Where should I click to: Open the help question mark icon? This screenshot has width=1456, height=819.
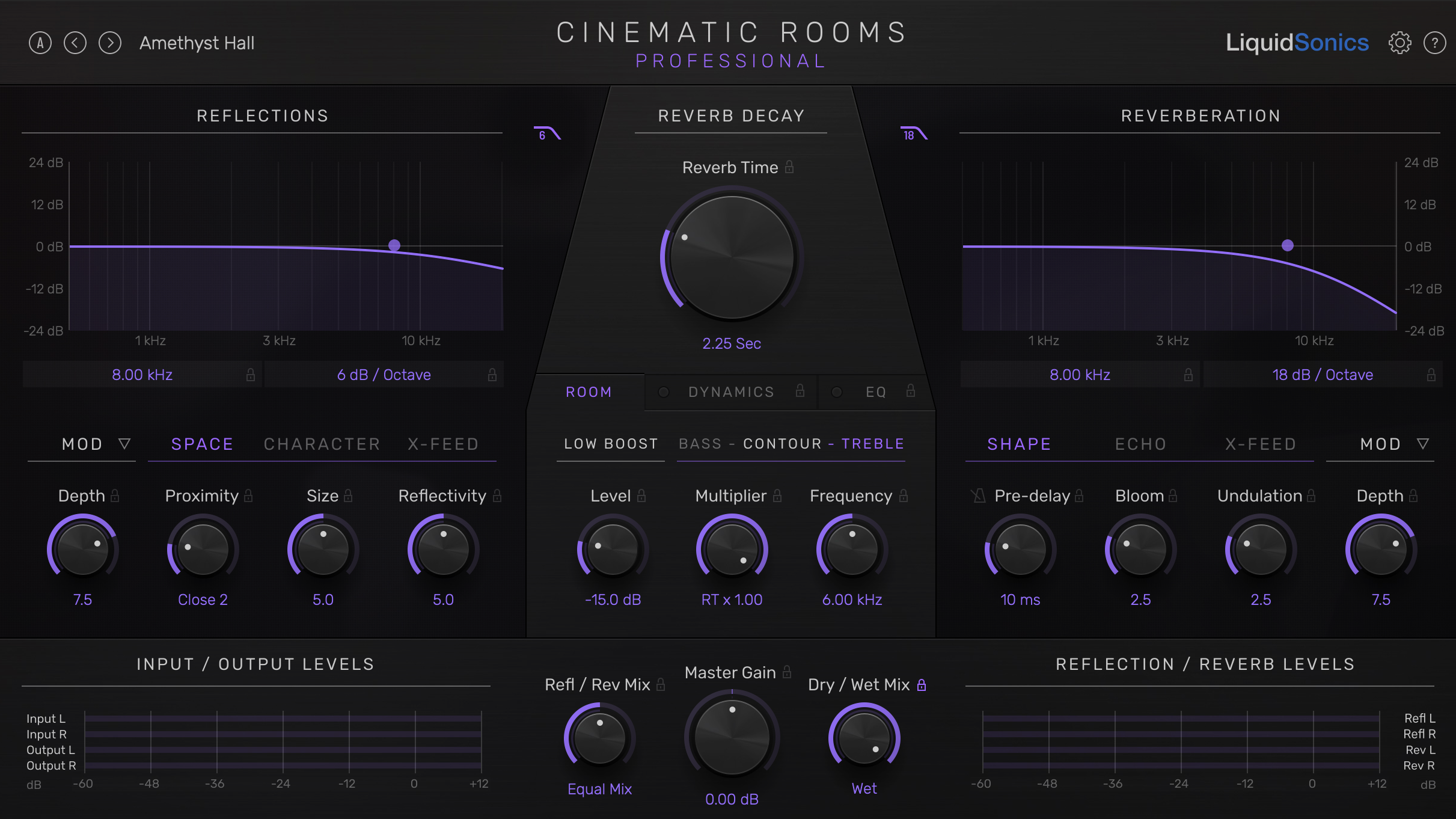(1434, 43)
